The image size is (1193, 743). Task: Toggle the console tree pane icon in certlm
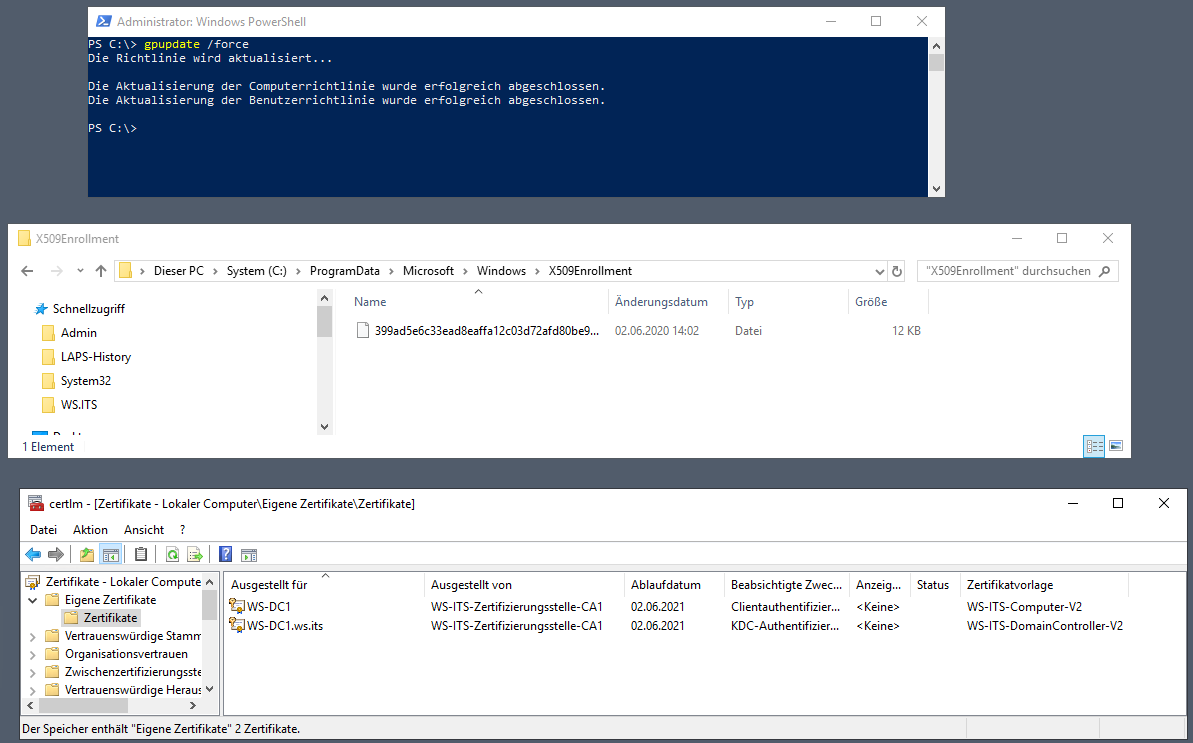[x=110, y=554]
